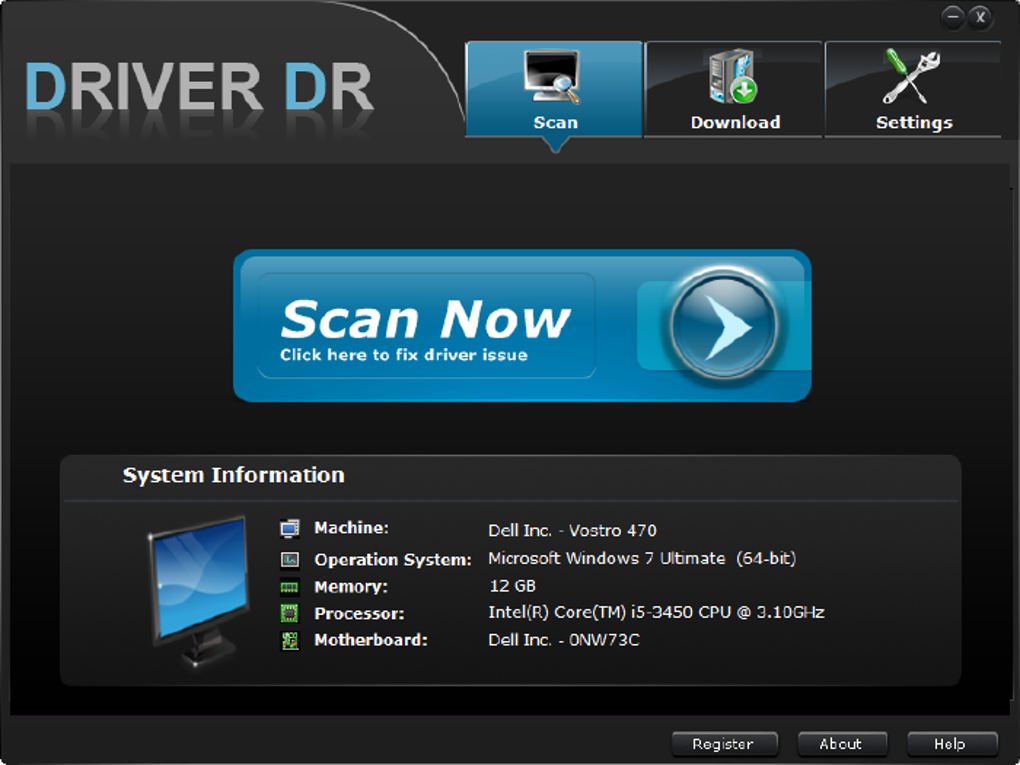Viewport: 1020px width, 765px height.
Task: Switch to the Download tab
Action: click(734, 89)
